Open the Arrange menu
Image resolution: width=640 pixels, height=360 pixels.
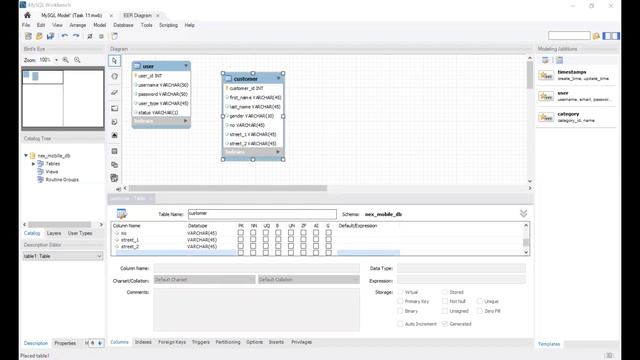[78, 25]
